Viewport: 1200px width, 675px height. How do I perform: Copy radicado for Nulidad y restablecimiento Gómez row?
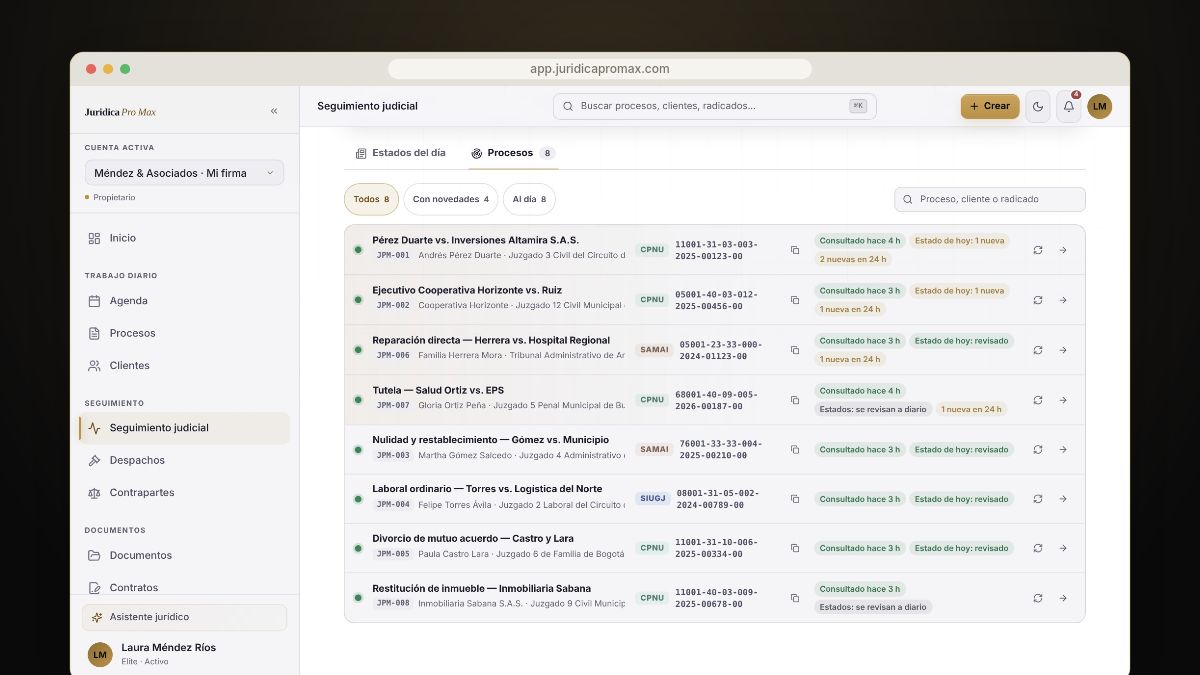coord(795,449)
